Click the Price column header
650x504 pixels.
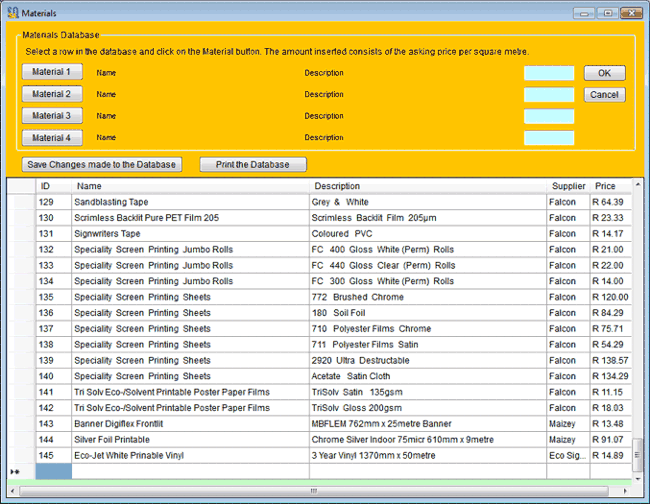[x=606, y=186]
